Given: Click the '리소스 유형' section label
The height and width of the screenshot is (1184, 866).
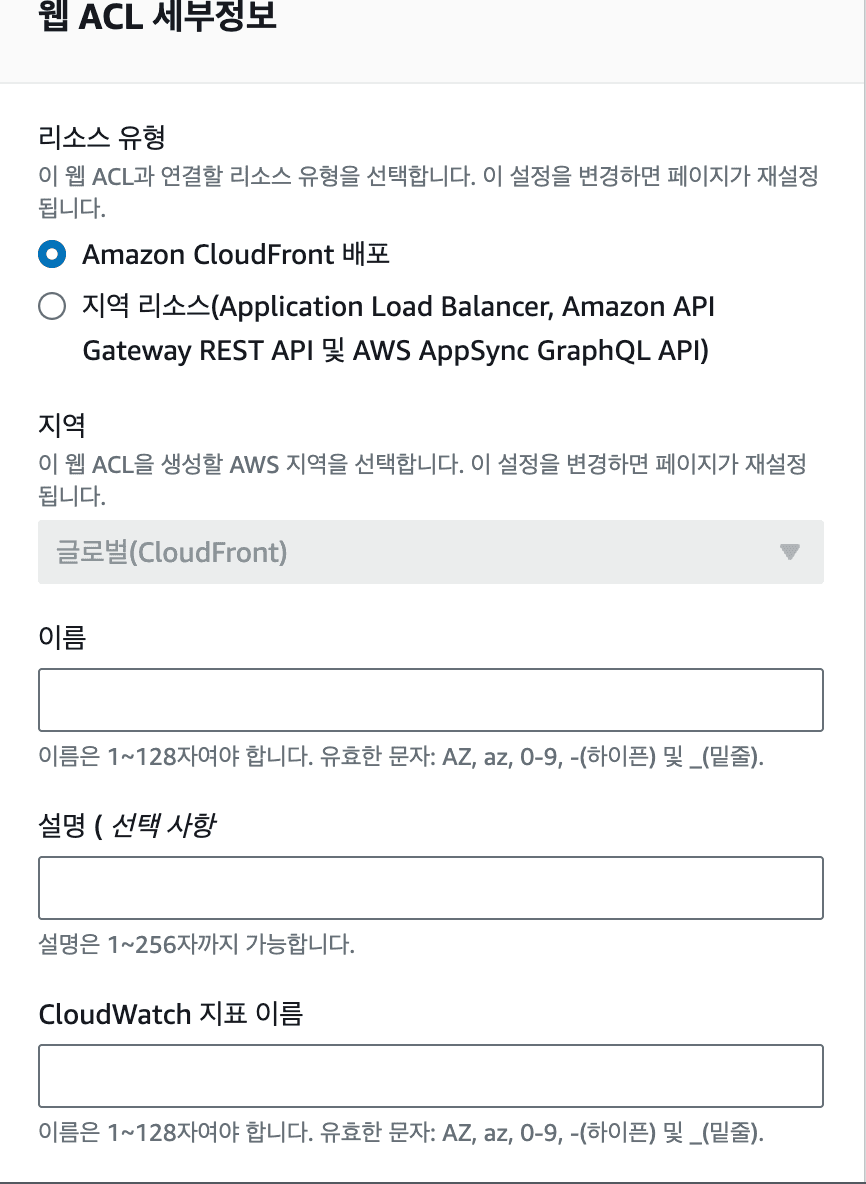Looking at the screenshot, I should click(101, 137).
